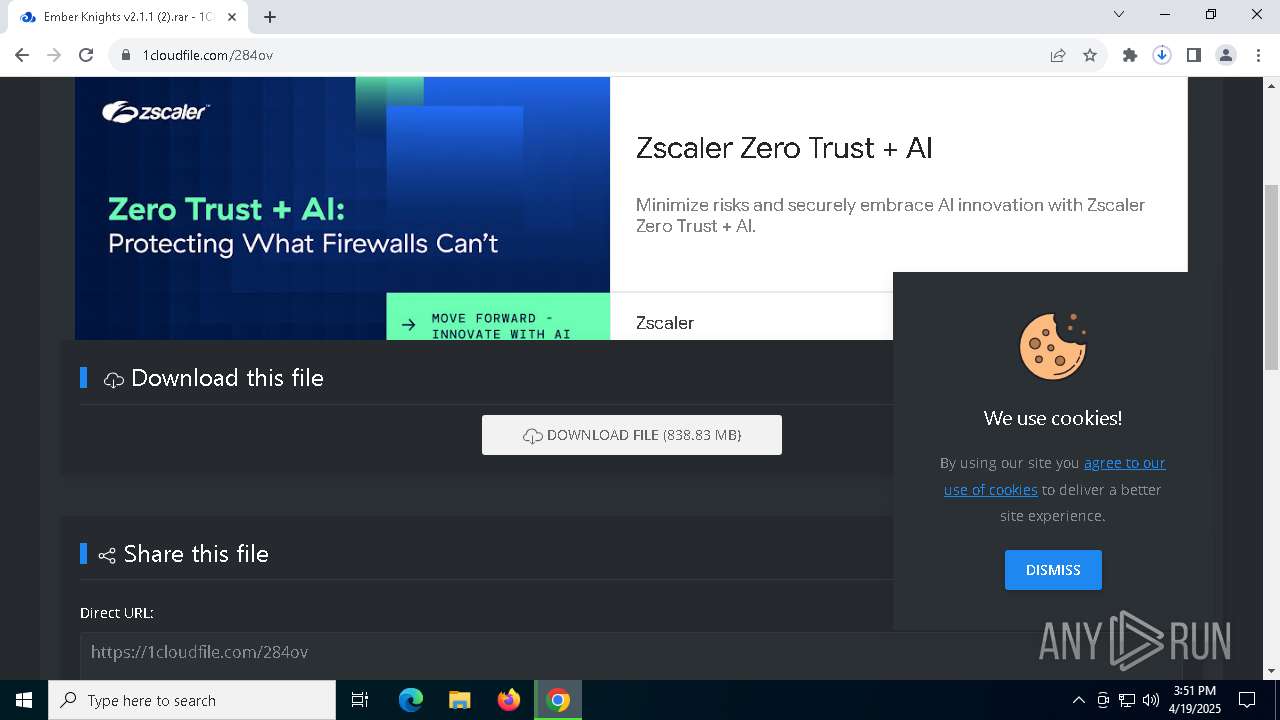View site information padlock icon
The height and width of the screenshot is (720, 1280).
[x=126, y=55]
